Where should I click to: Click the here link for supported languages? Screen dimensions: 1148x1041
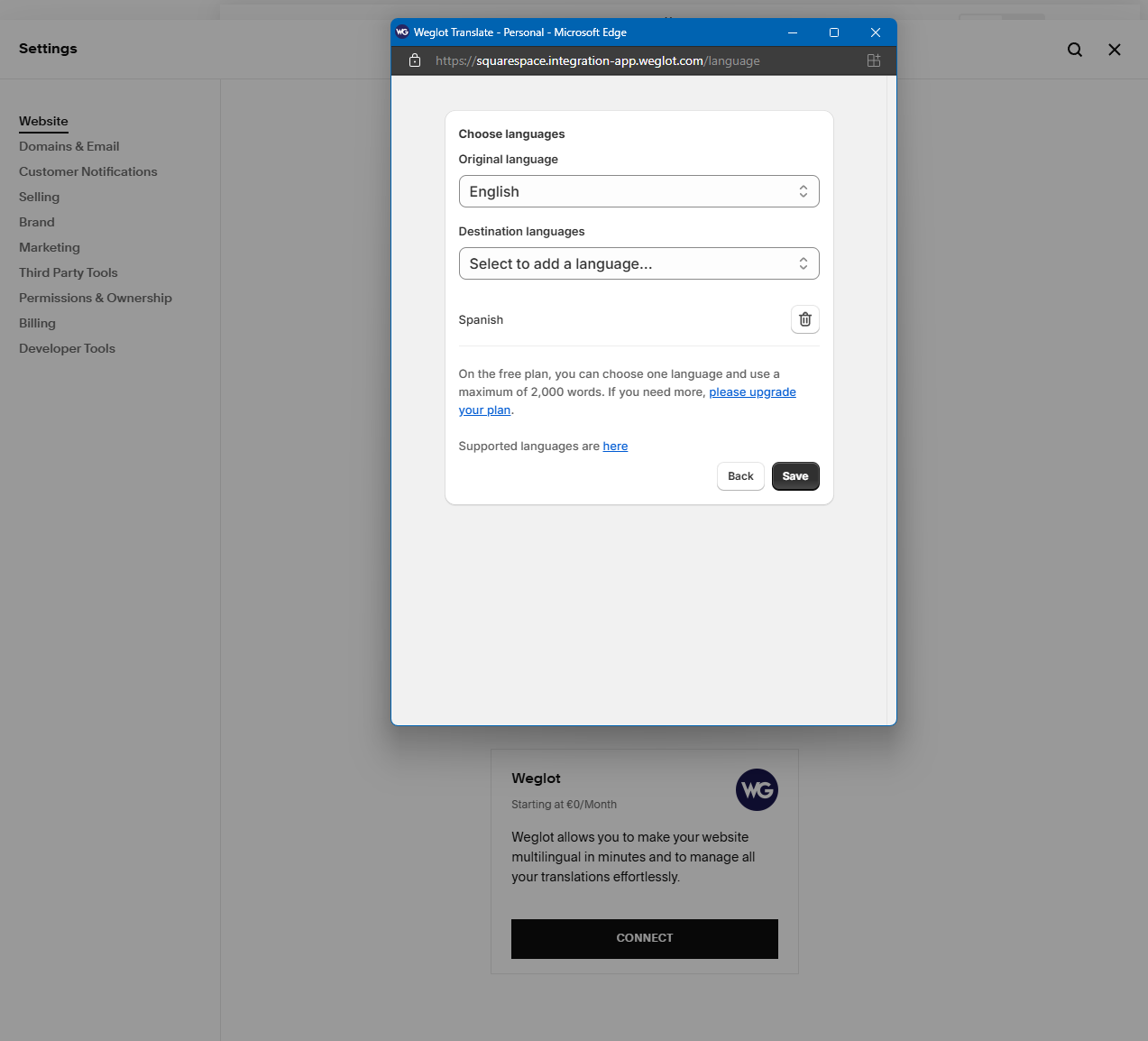pos(615,446)
